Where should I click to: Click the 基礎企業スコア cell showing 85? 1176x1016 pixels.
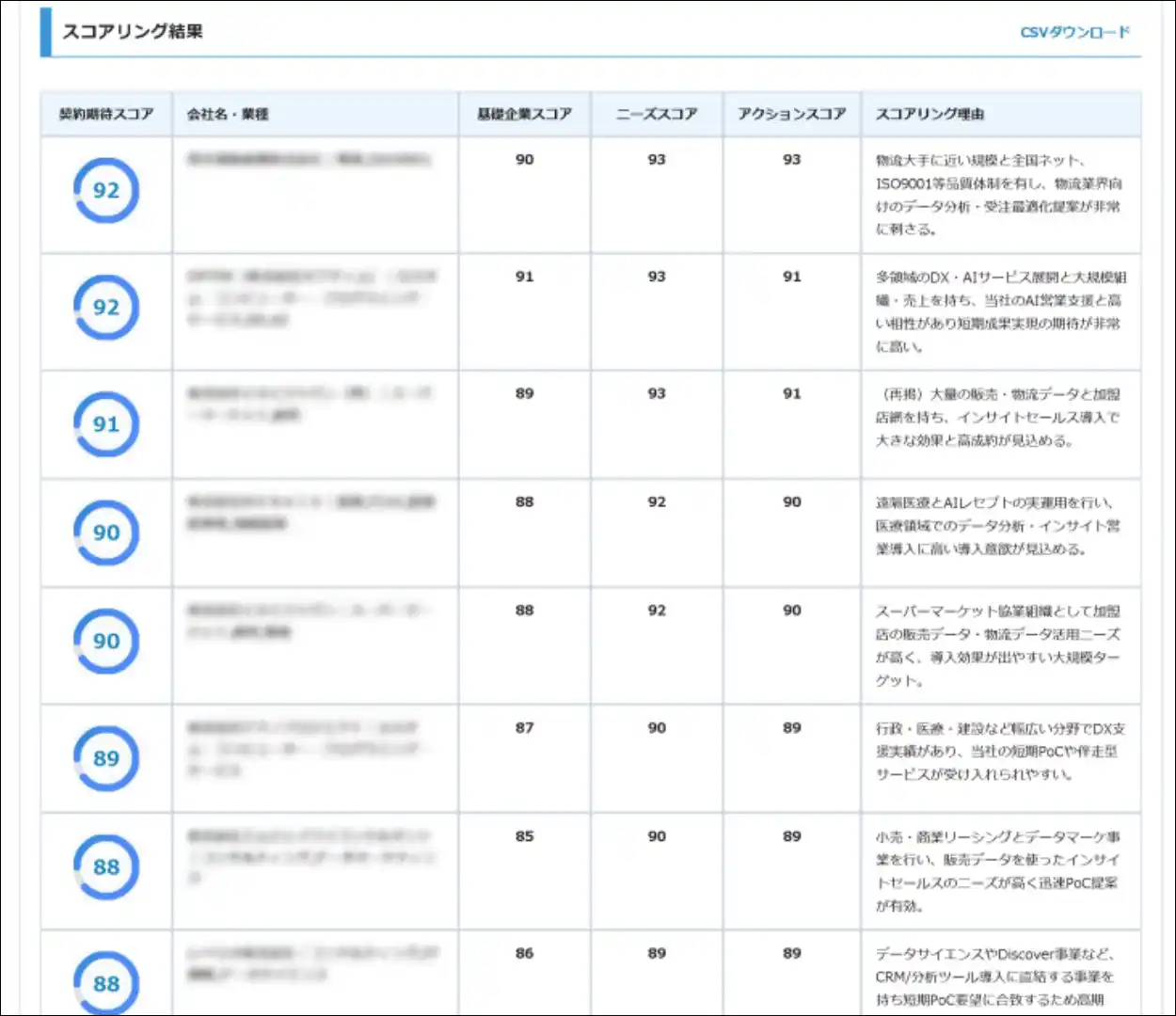coord(524,836)
